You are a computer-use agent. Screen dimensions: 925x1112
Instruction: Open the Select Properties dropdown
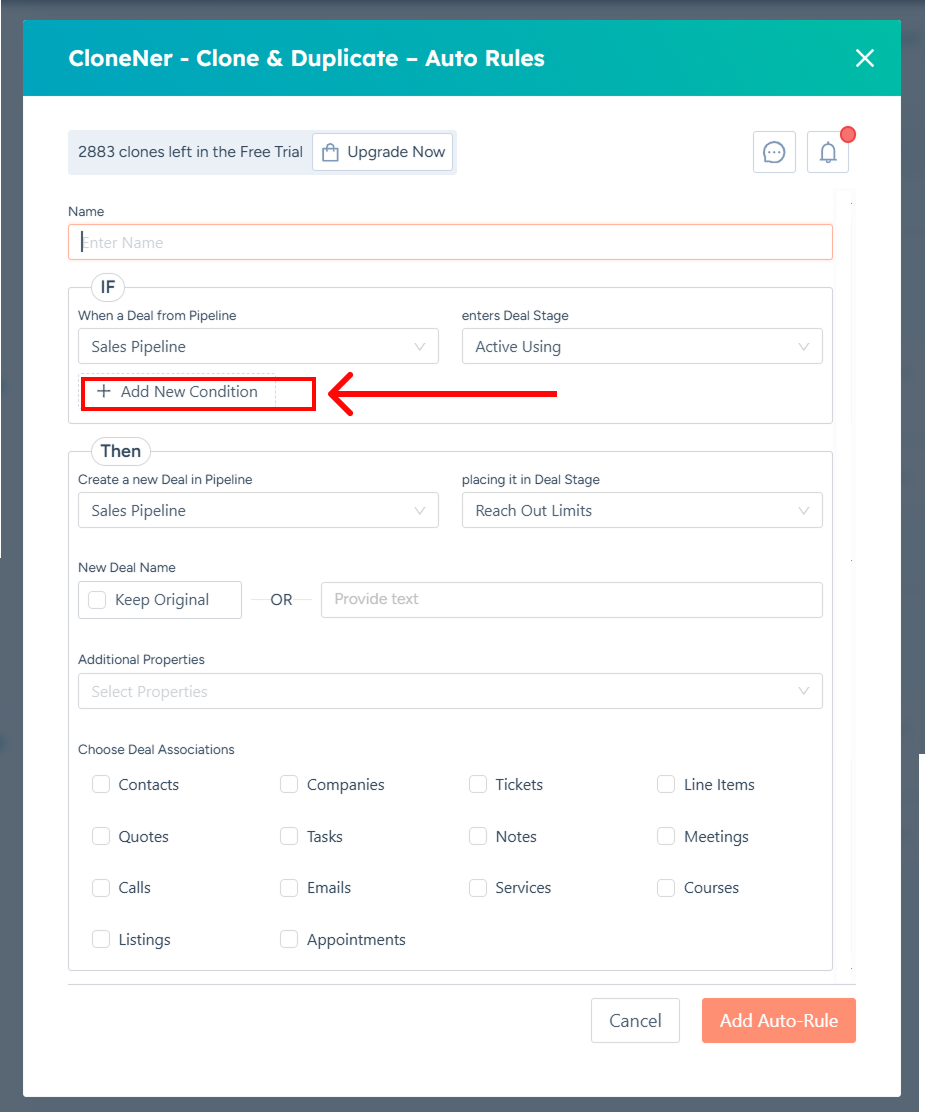[x=450, y=691]
